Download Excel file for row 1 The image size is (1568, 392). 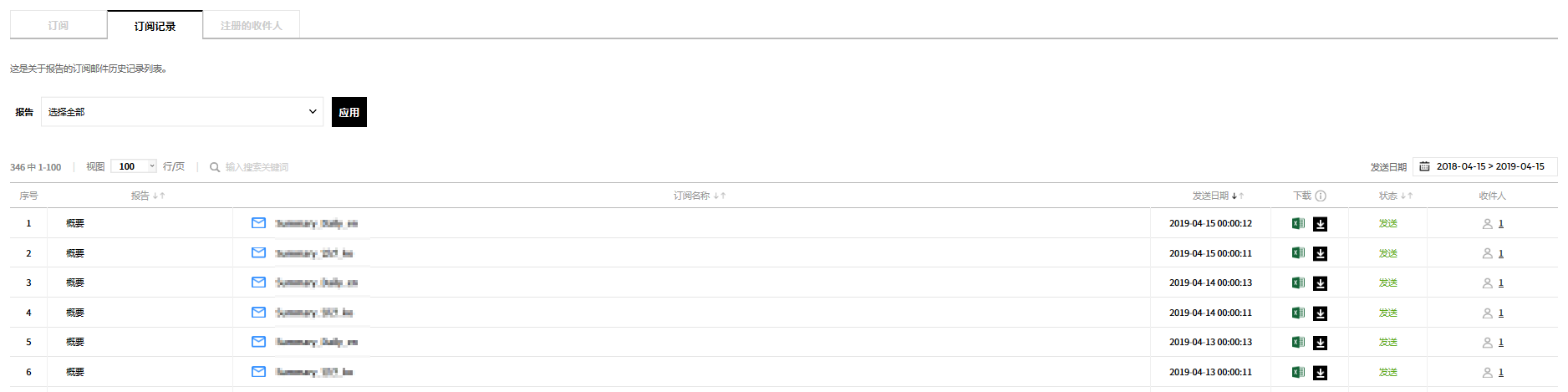pos(1298,223)
